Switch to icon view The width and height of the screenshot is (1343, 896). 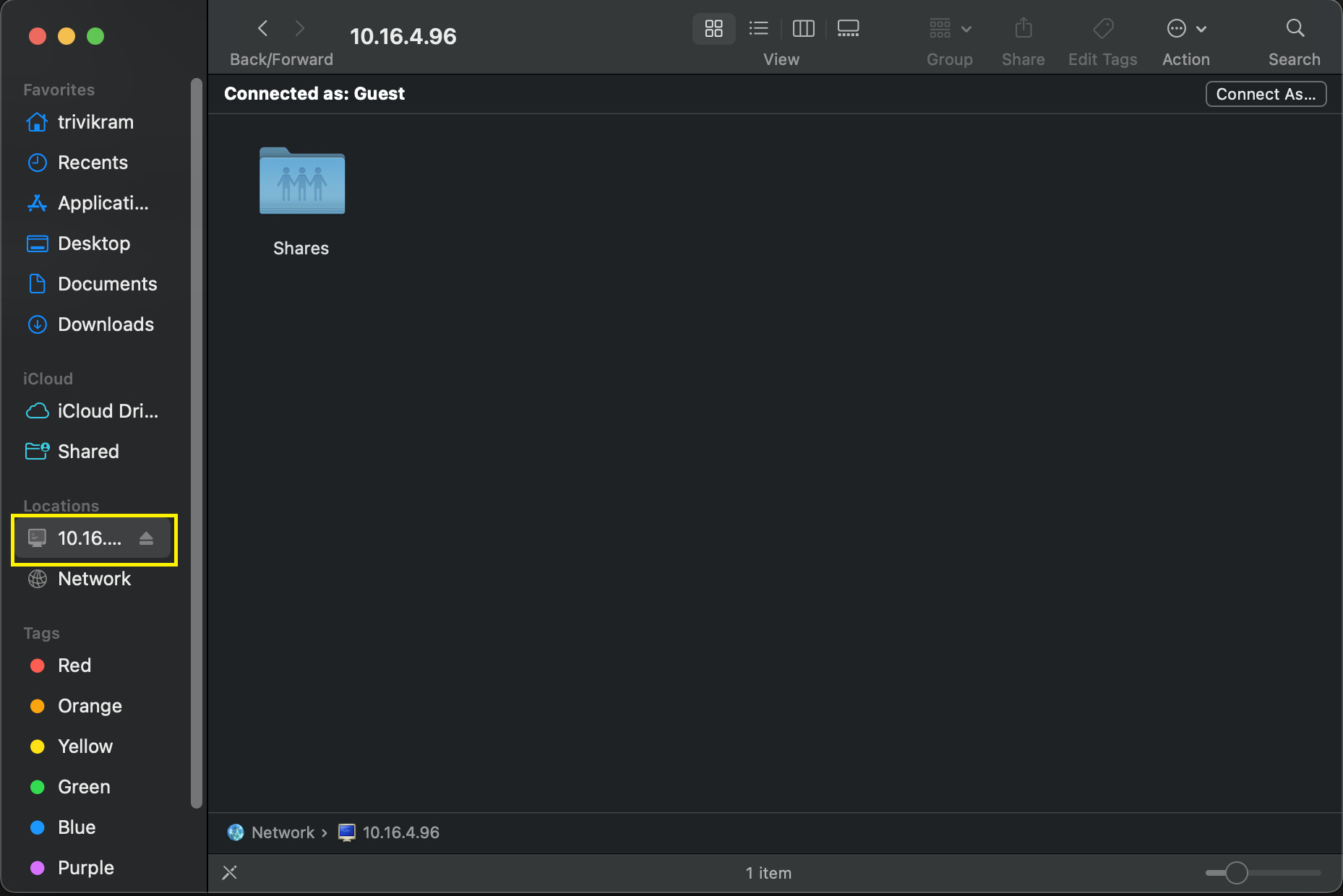pos(713,29)
